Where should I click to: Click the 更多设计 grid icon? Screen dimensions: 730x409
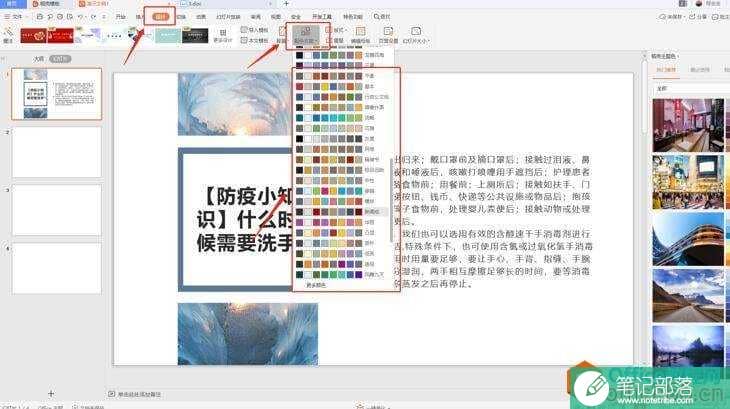[223, 35]
